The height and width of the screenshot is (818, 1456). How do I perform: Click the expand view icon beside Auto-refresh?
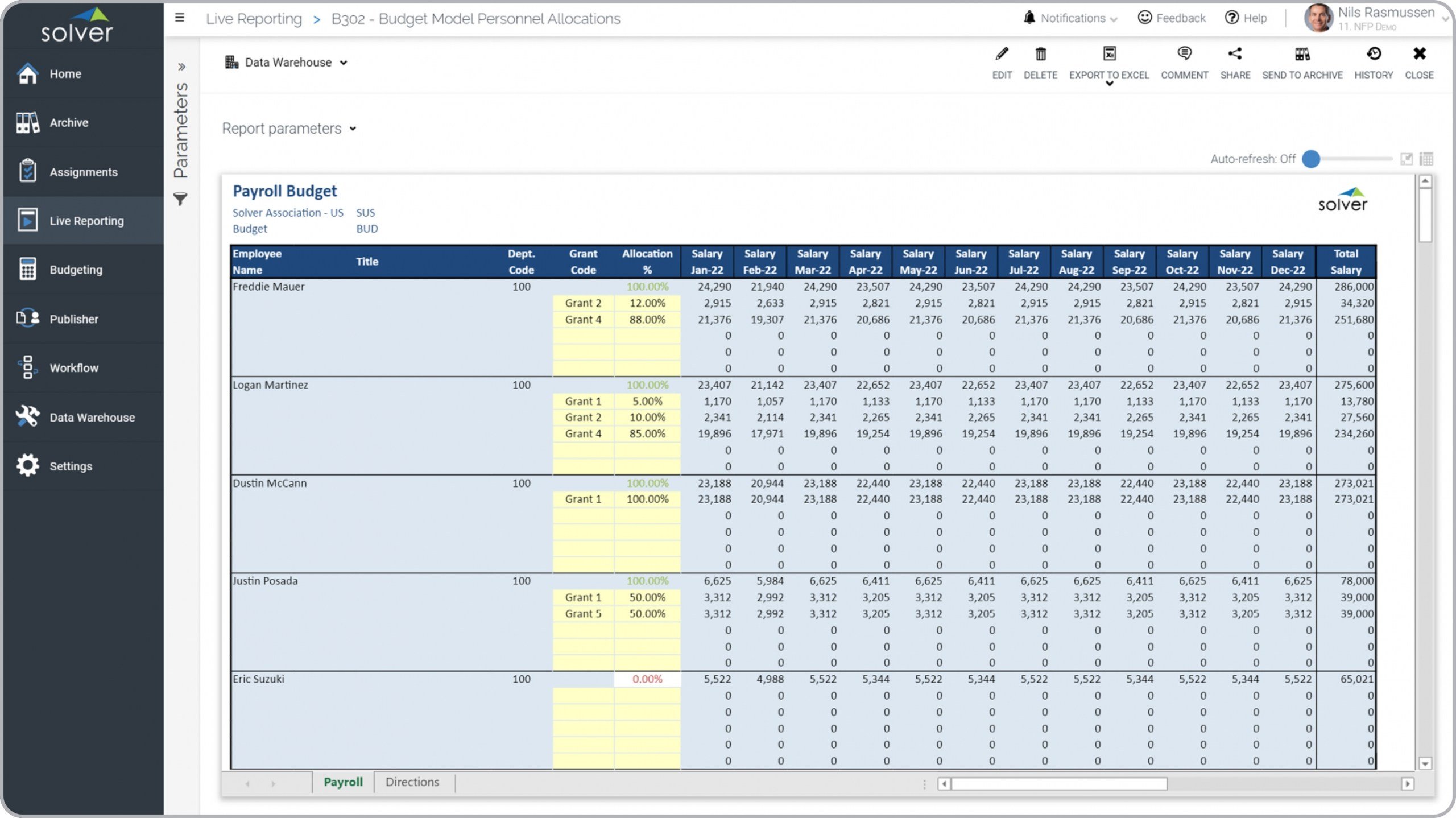[1406, 159]
